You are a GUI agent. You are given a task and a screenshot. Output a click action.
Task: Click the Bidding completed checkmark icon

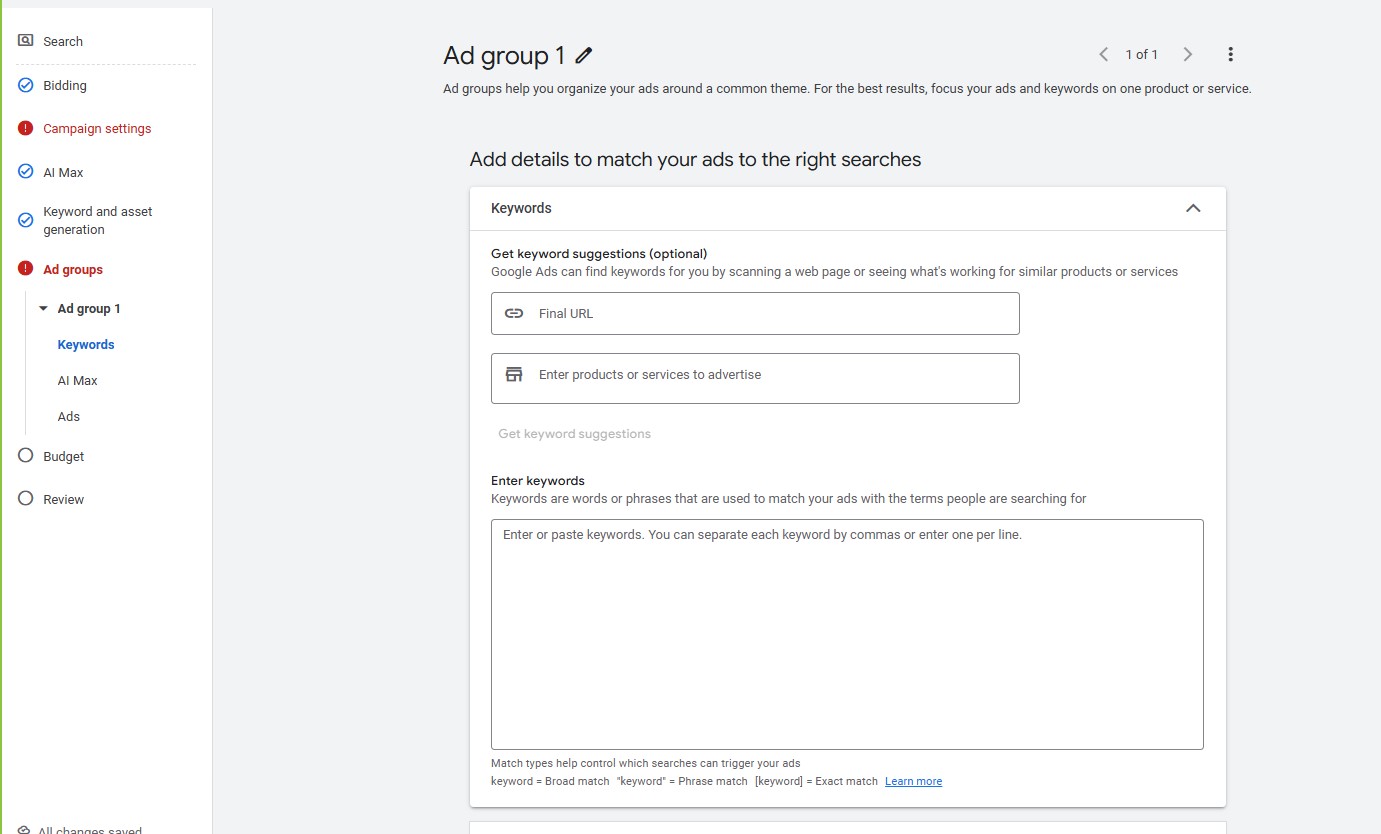[26, 85]
